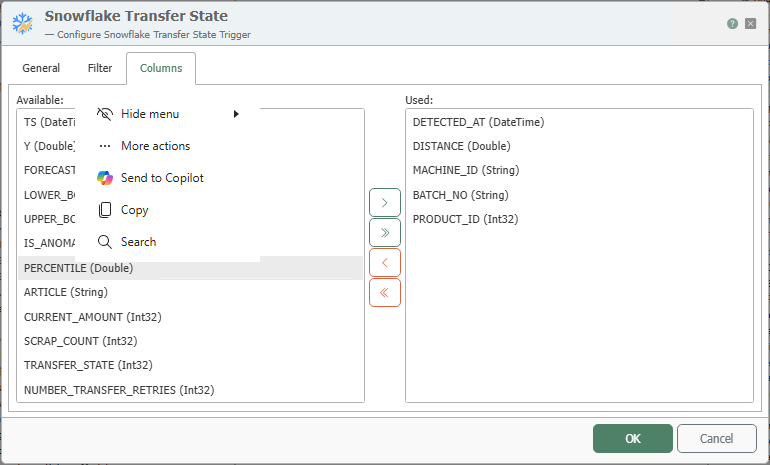Select TRANSFER_STATE (Int32) in Available list

coord(191,365)
